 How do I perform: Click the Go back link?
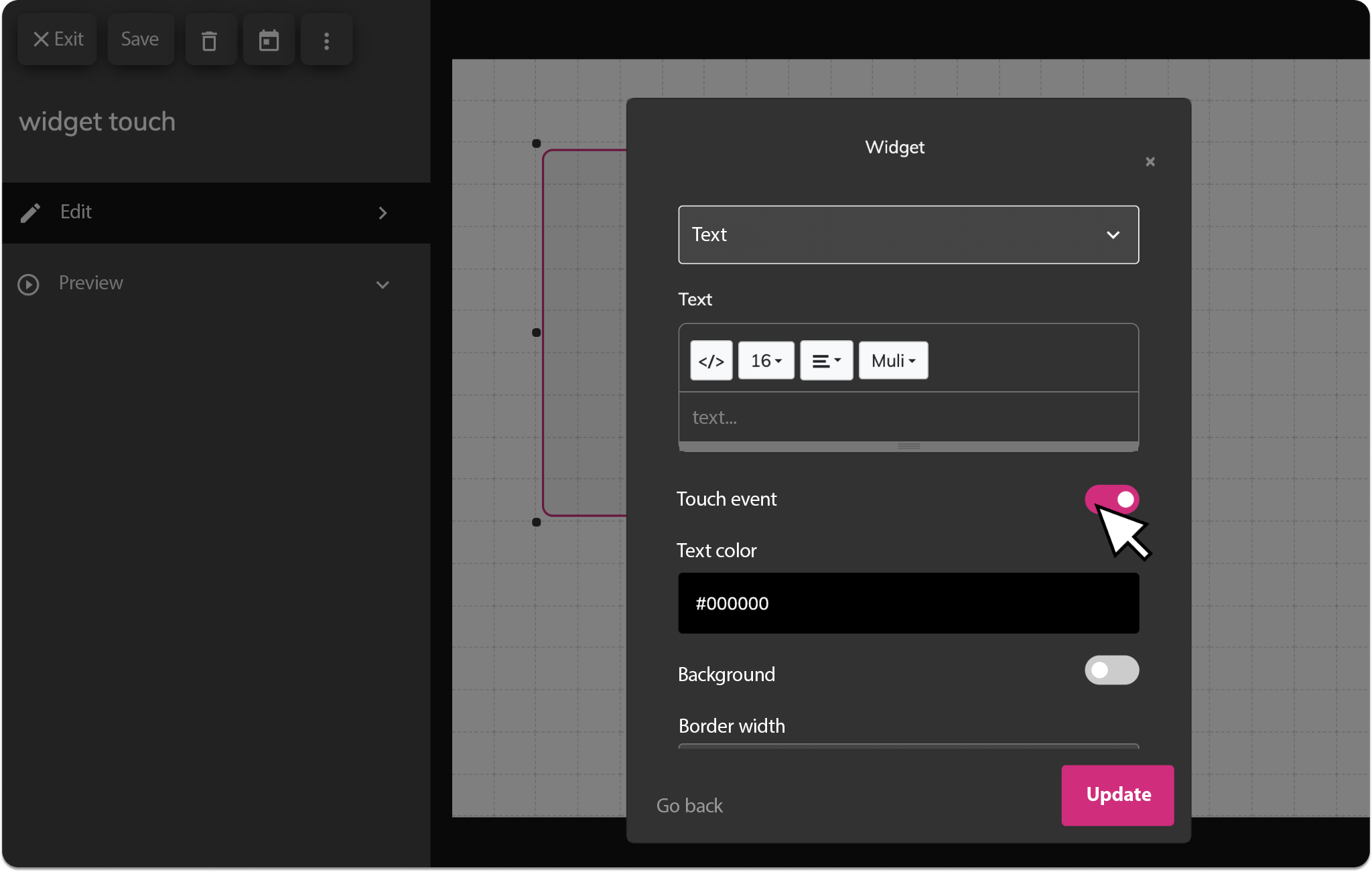(689, 805)
